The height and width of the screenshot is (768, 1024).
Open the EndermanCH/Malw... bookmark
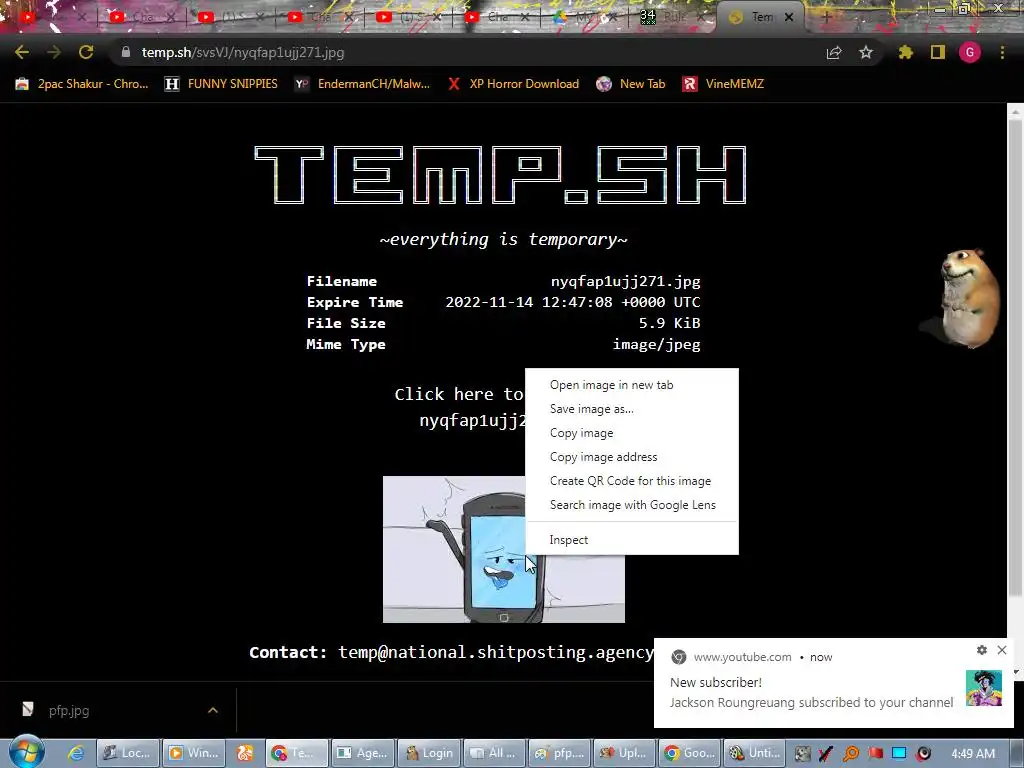(x=362, y=84)
